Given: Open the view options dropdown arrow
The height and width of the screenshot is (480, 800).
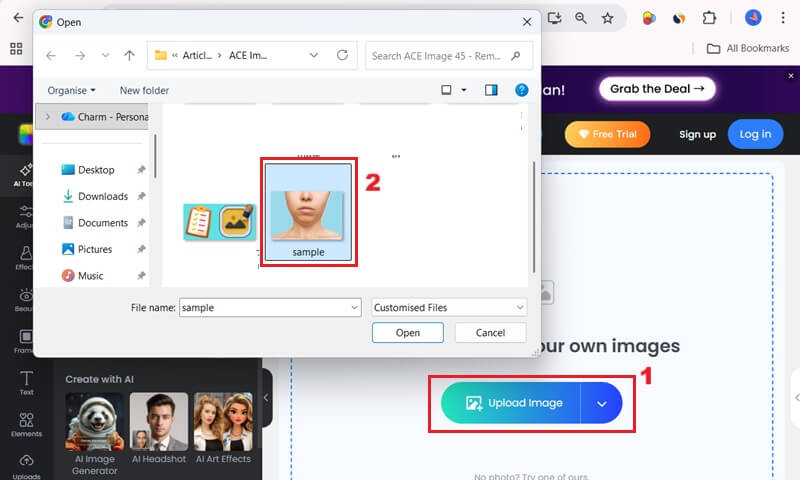Looking at the screenshot, I should tap(464, 90).
